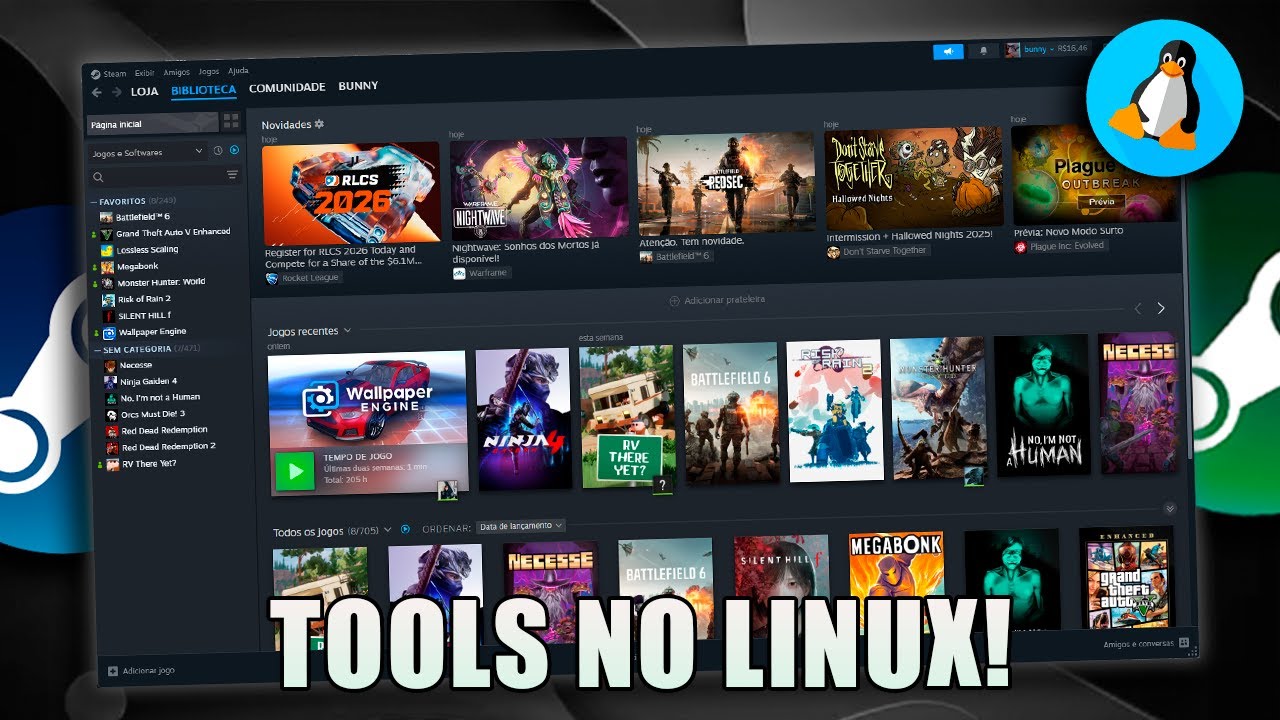Open the Risk of Rain 2 recent cover

tap(834, 411)
